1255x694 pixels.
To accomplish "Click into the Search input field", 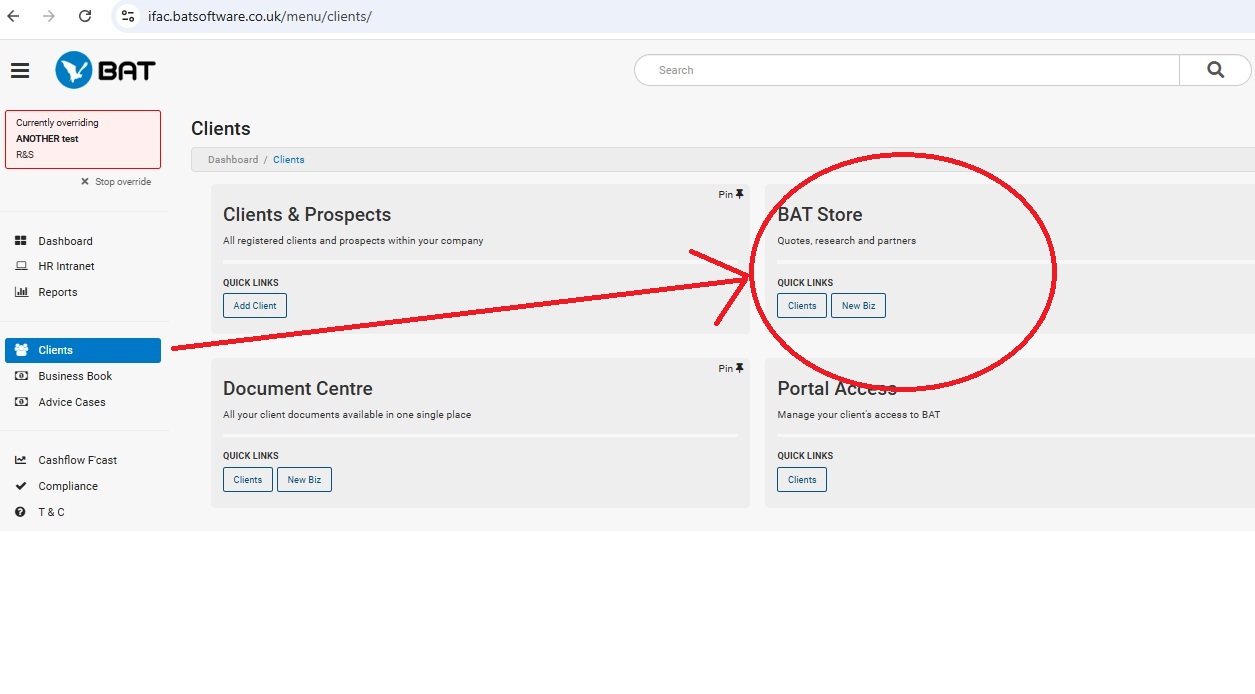I will pos(907,70).
